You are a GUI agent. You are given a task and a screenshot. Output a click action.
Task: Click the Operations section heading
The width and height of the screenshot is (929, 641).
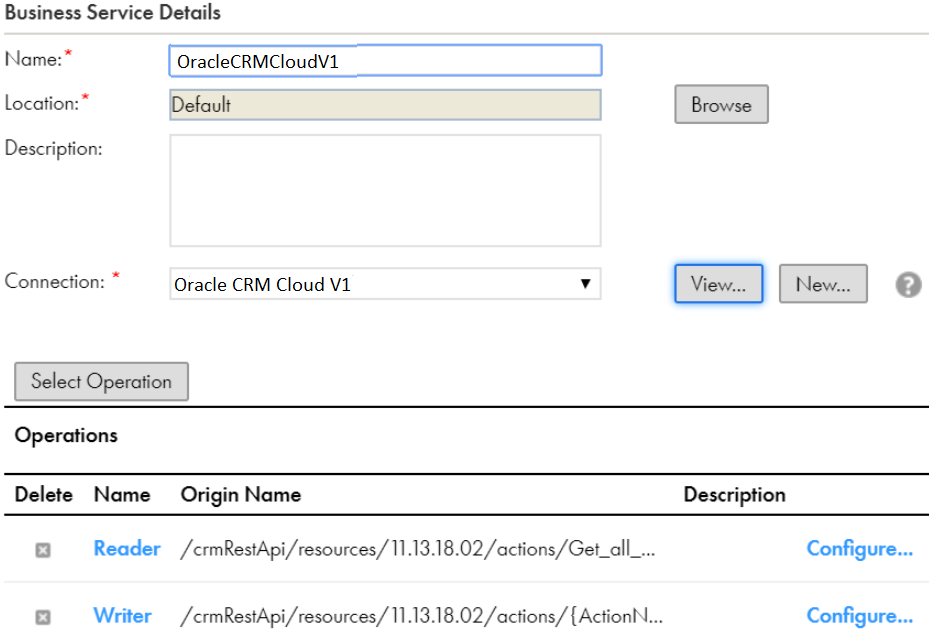66,435
